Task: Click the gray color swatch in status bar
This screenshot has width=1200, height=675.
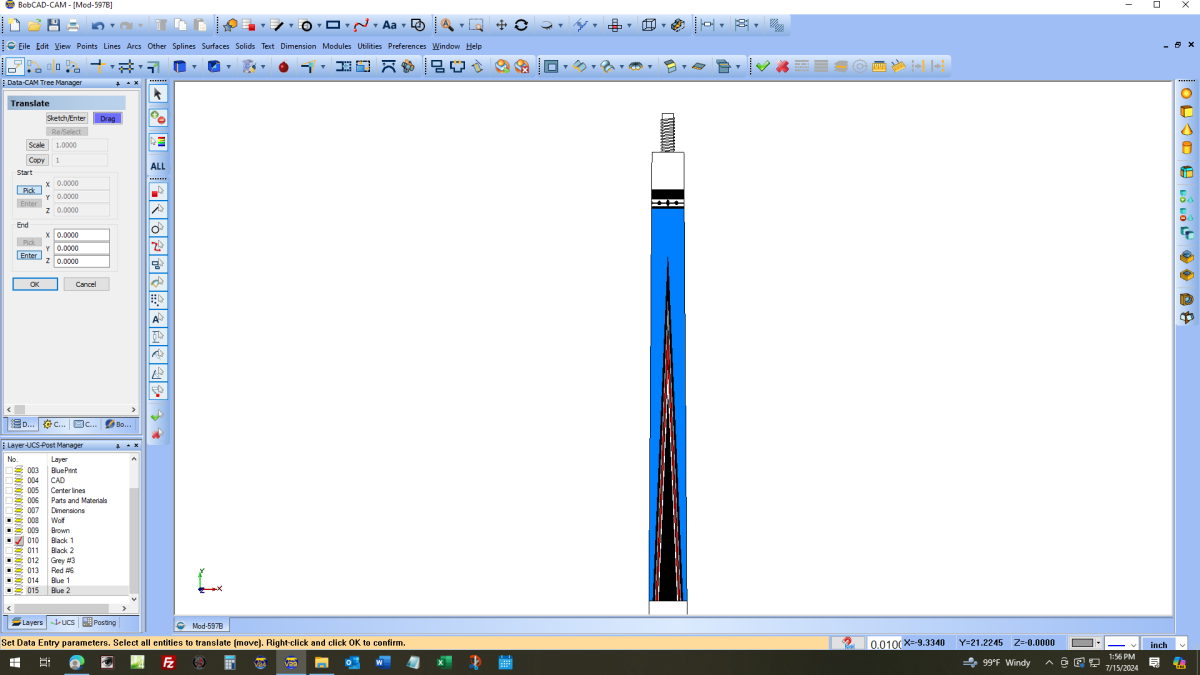Action: [x=1082, y=643]
